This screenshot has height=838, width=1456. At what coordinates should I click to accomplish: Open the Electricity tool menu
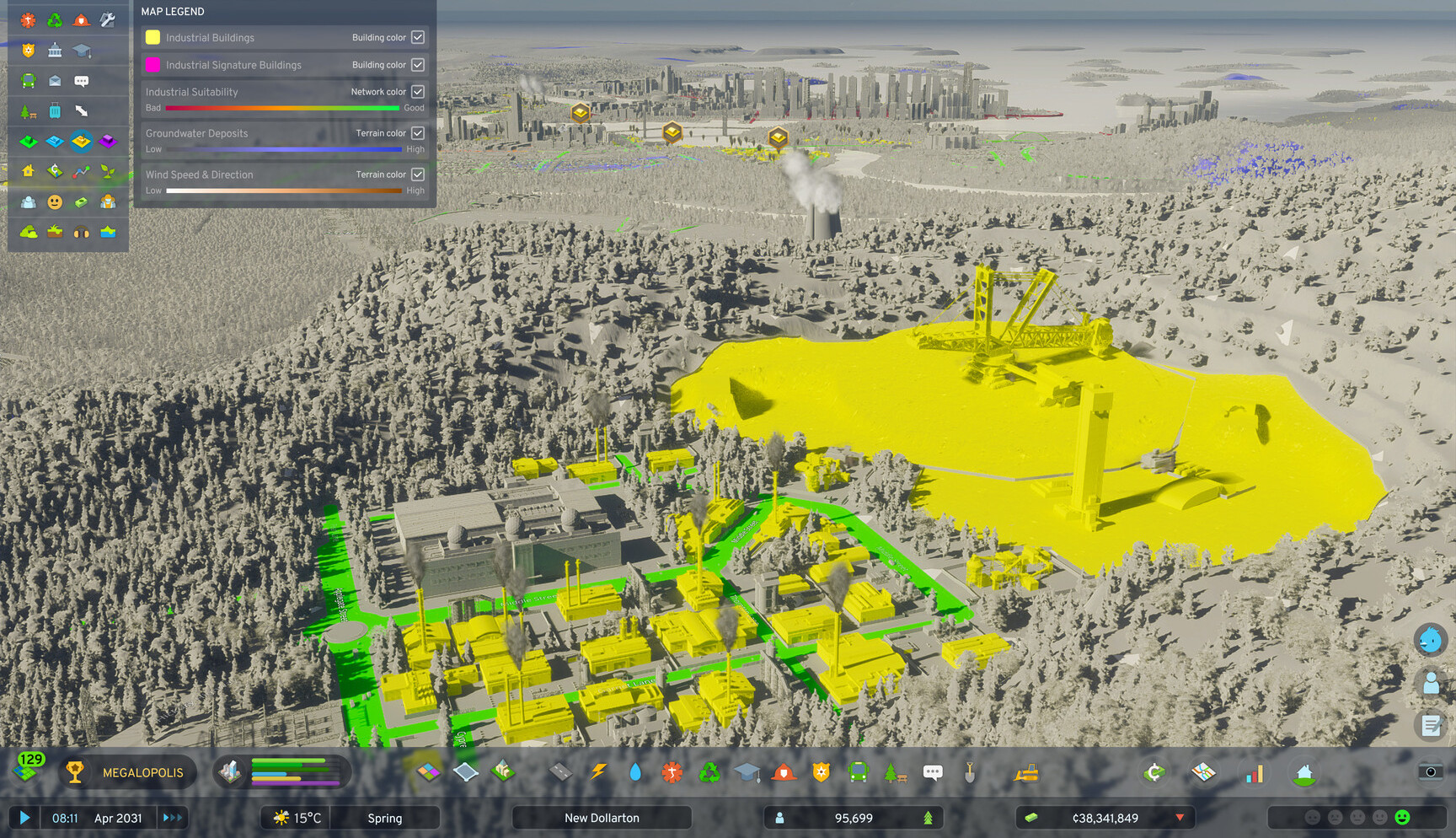click(598, 771)
